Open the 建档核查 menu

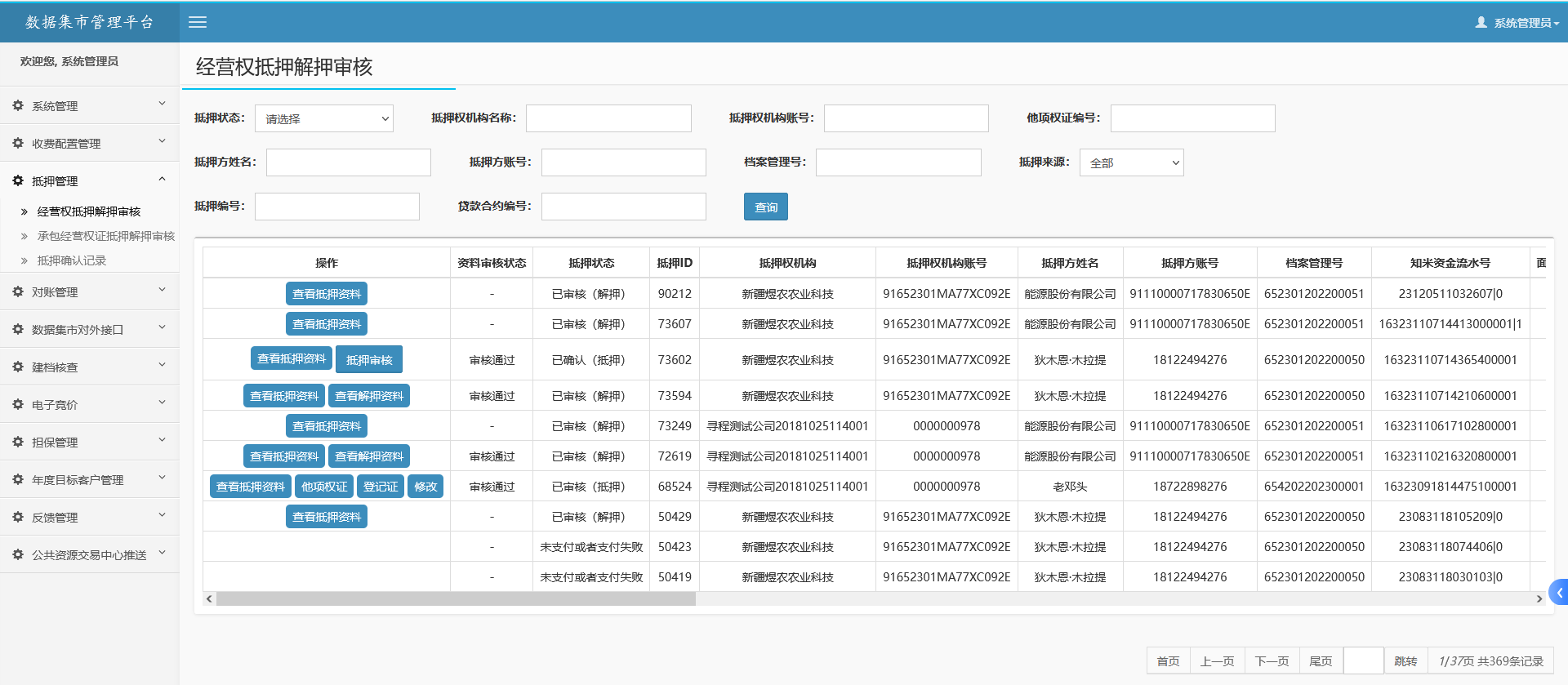pyautogui.click(x=90, y=367)
